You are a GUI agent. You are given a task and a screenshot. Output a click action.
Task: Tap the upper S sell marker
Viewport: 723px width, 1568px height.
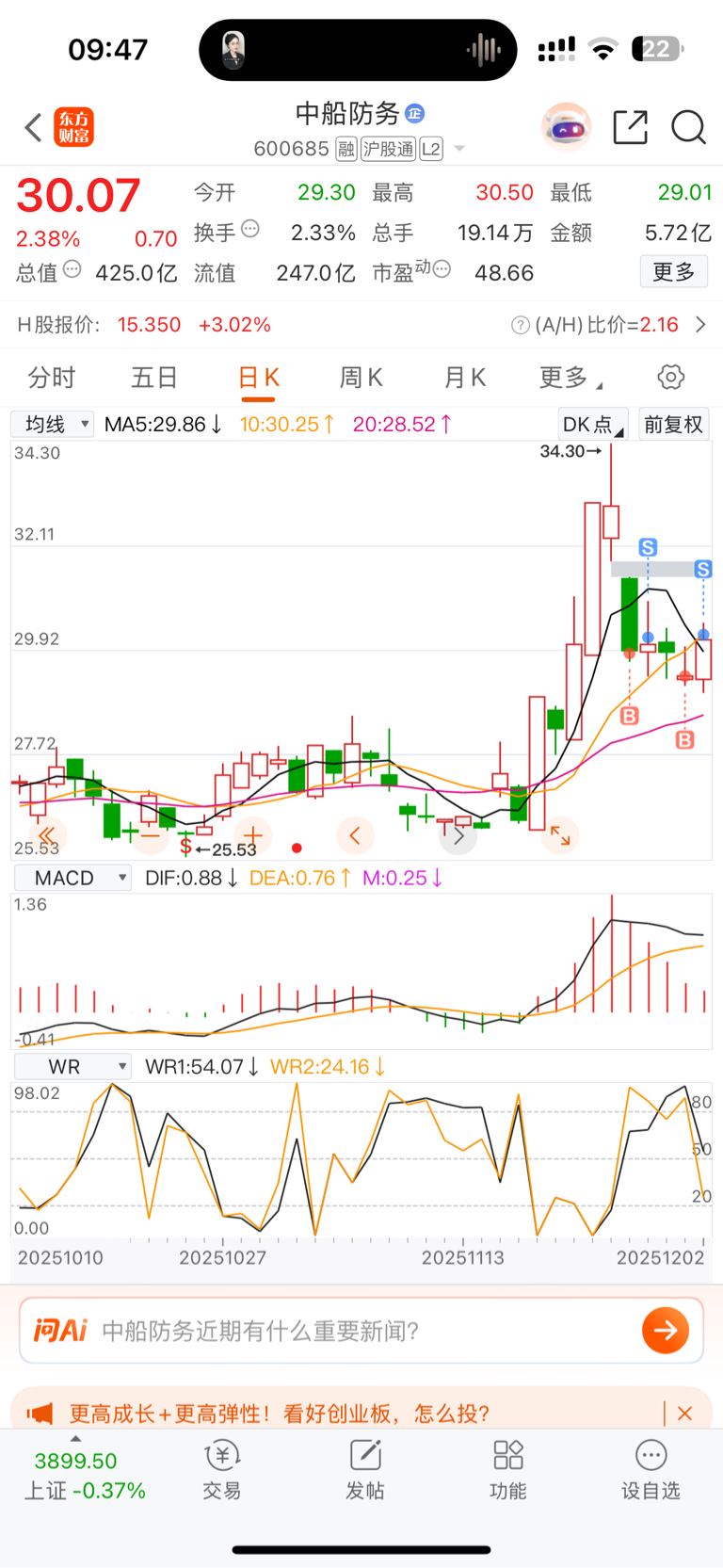pos(648,547)
